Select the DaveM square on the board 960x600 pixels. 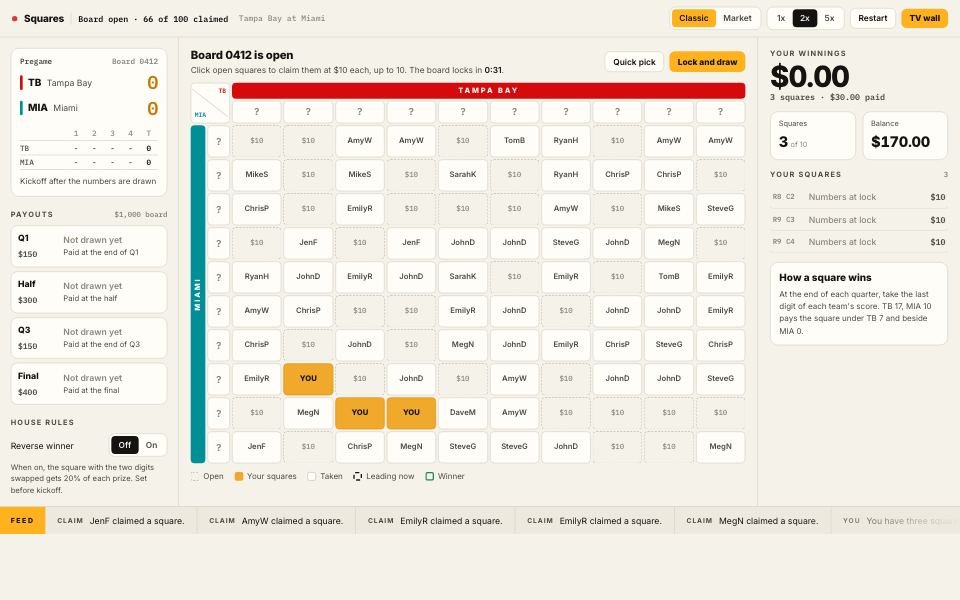(463, 413)
